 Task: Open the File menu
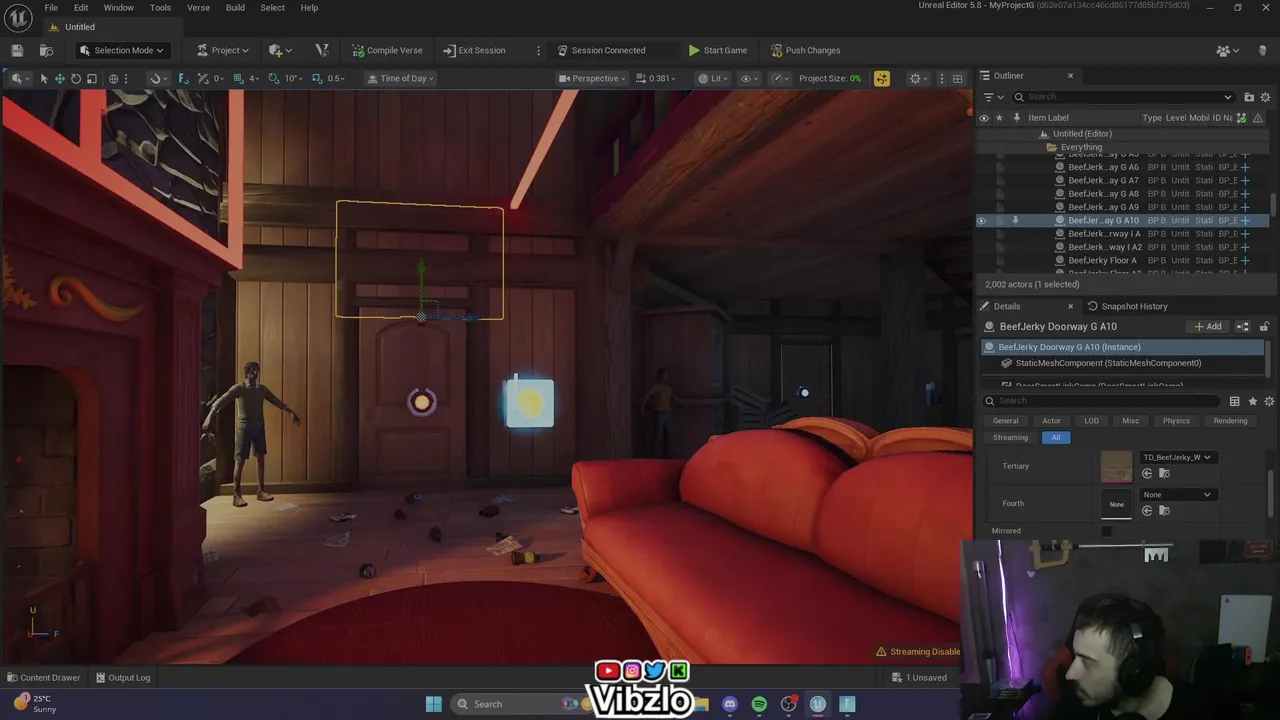click(x=51, y=8)
